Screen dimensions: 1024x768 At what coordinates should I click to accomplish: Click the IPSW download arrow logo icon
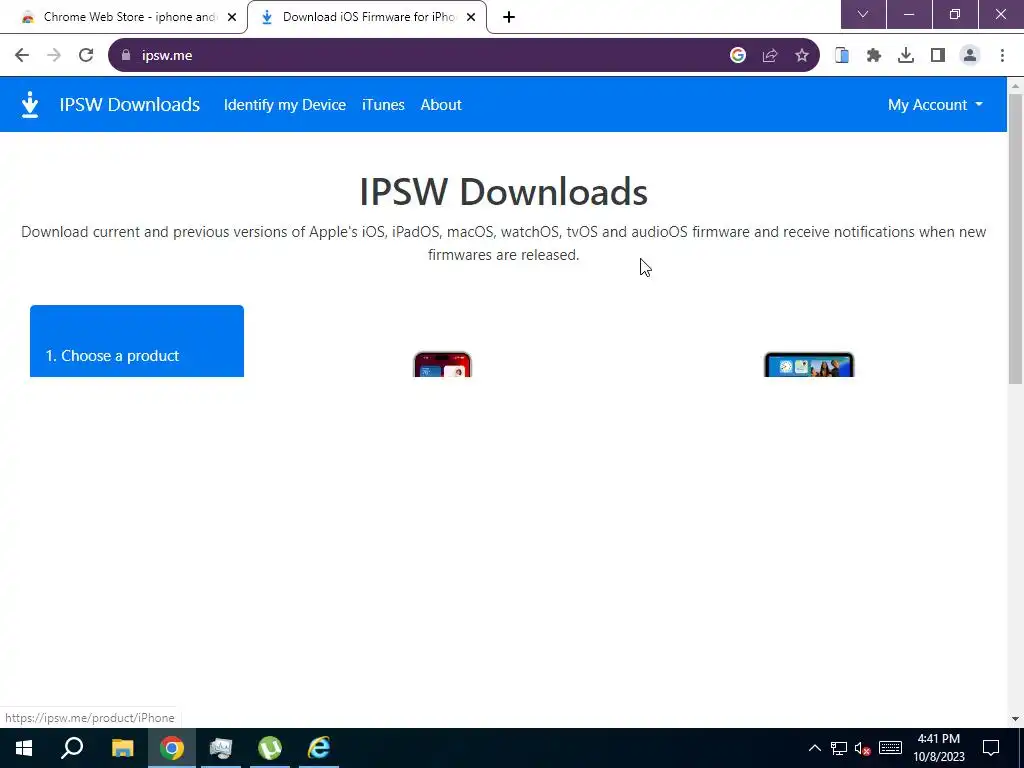[30, 104]
